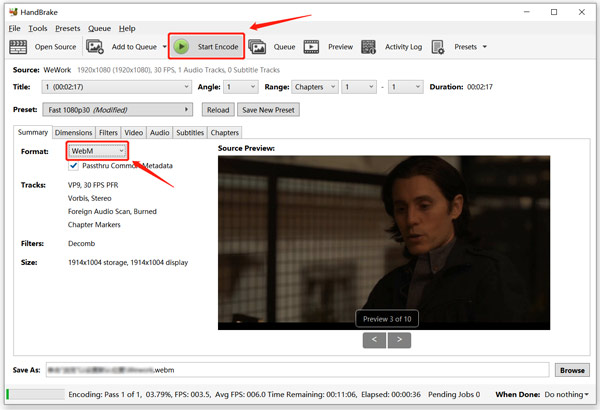Click the Preview 3 of 10 label

pos(387,319)
